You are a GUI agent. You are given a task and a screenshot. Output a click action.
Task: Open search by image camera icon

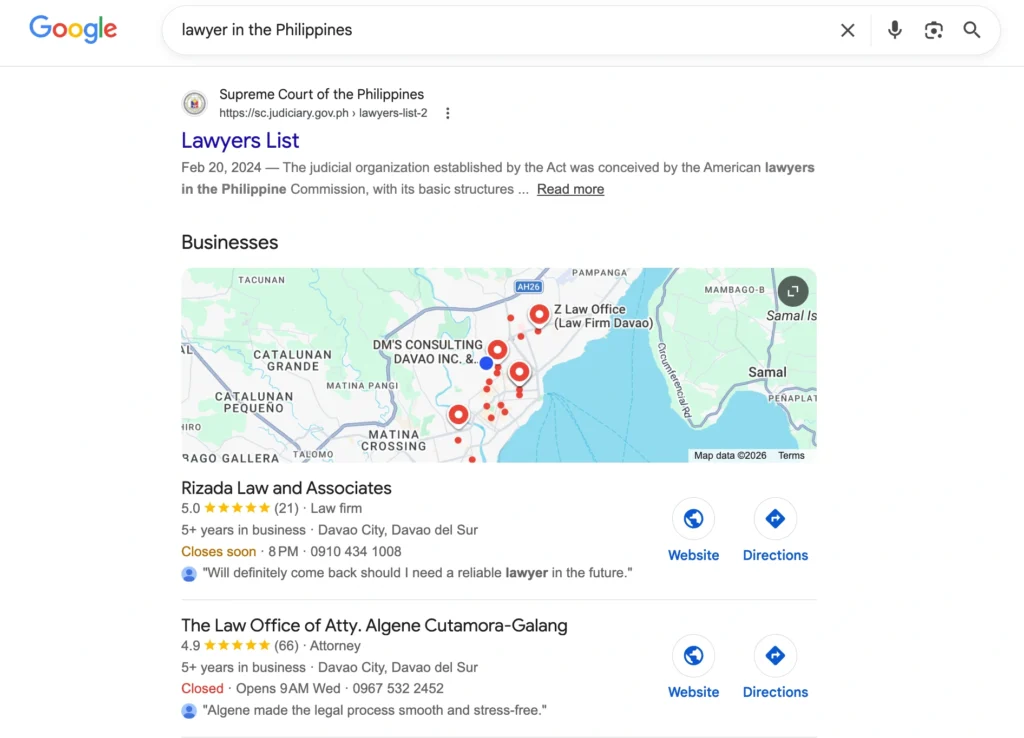pyautogui.click(x=933, y=30)
